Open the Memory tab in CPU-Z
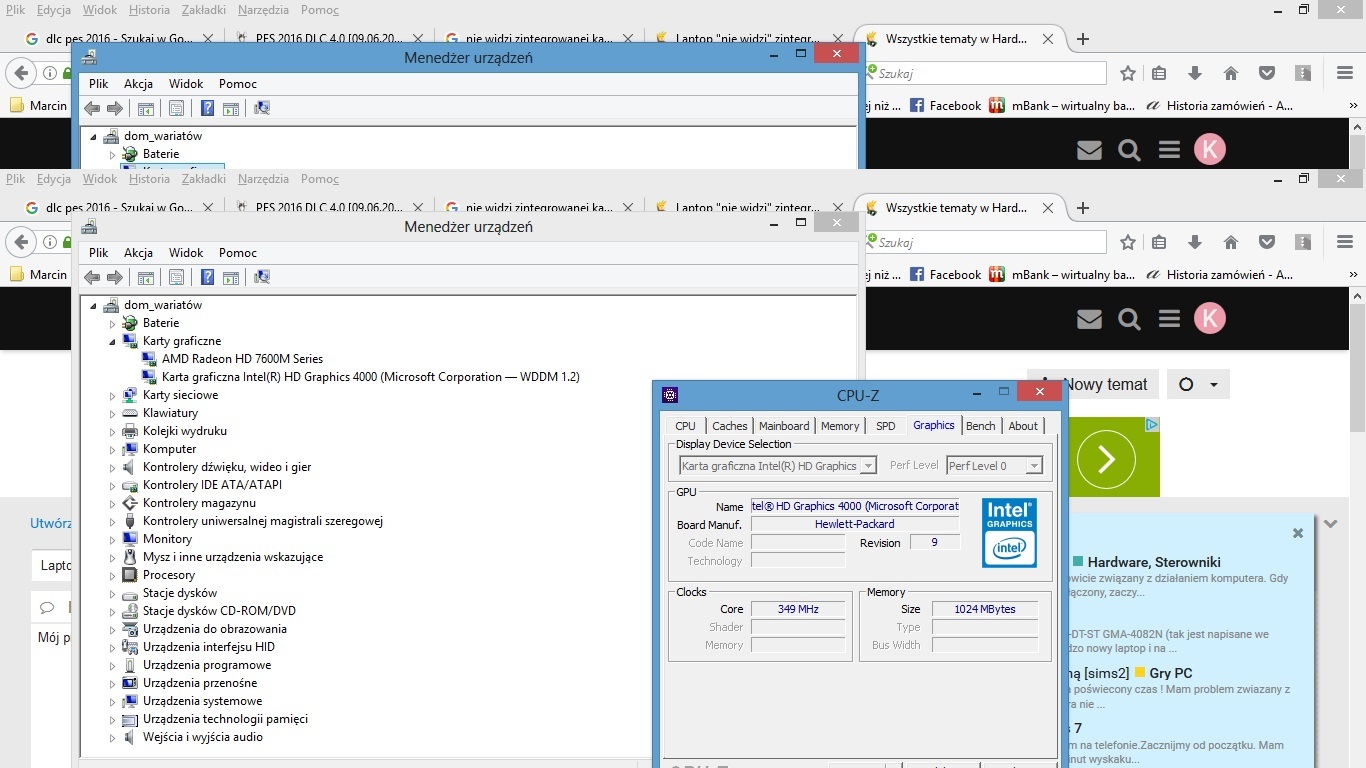This screenshot has width=1366, height=768. tap(840, 426)
